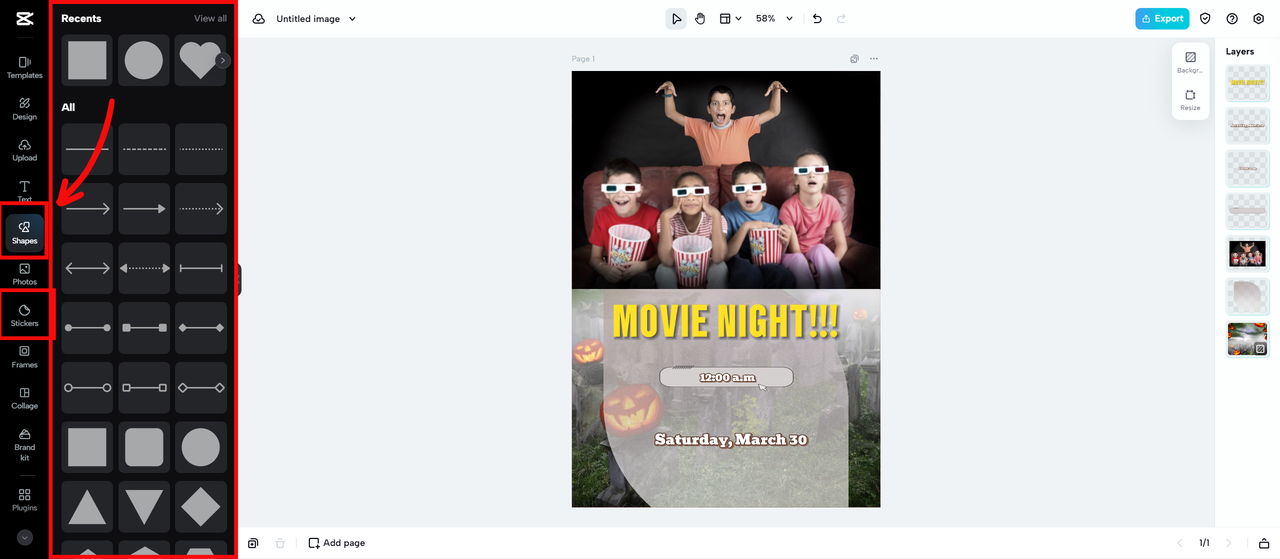Viewport: 1280px width, 559px height.
Task: Open Page 1 more options menu
Action: pos(874,59)
